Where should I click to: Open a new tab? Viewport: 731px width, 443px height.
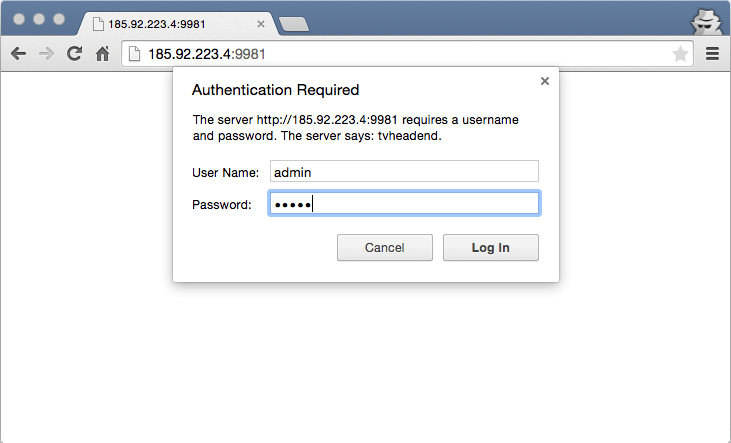coord(294,24)
